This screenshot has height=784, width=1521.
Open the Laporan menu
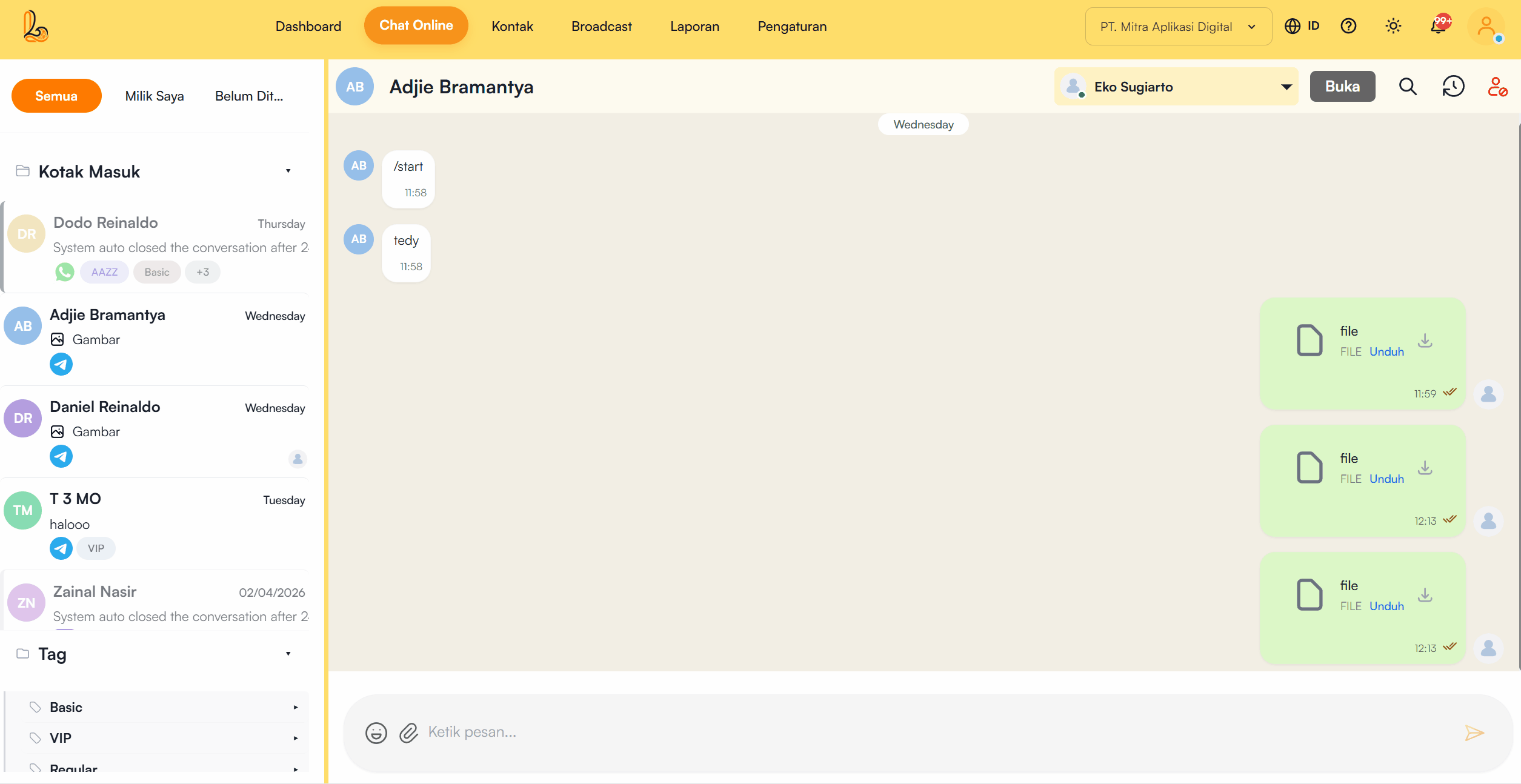coord(694,26)
